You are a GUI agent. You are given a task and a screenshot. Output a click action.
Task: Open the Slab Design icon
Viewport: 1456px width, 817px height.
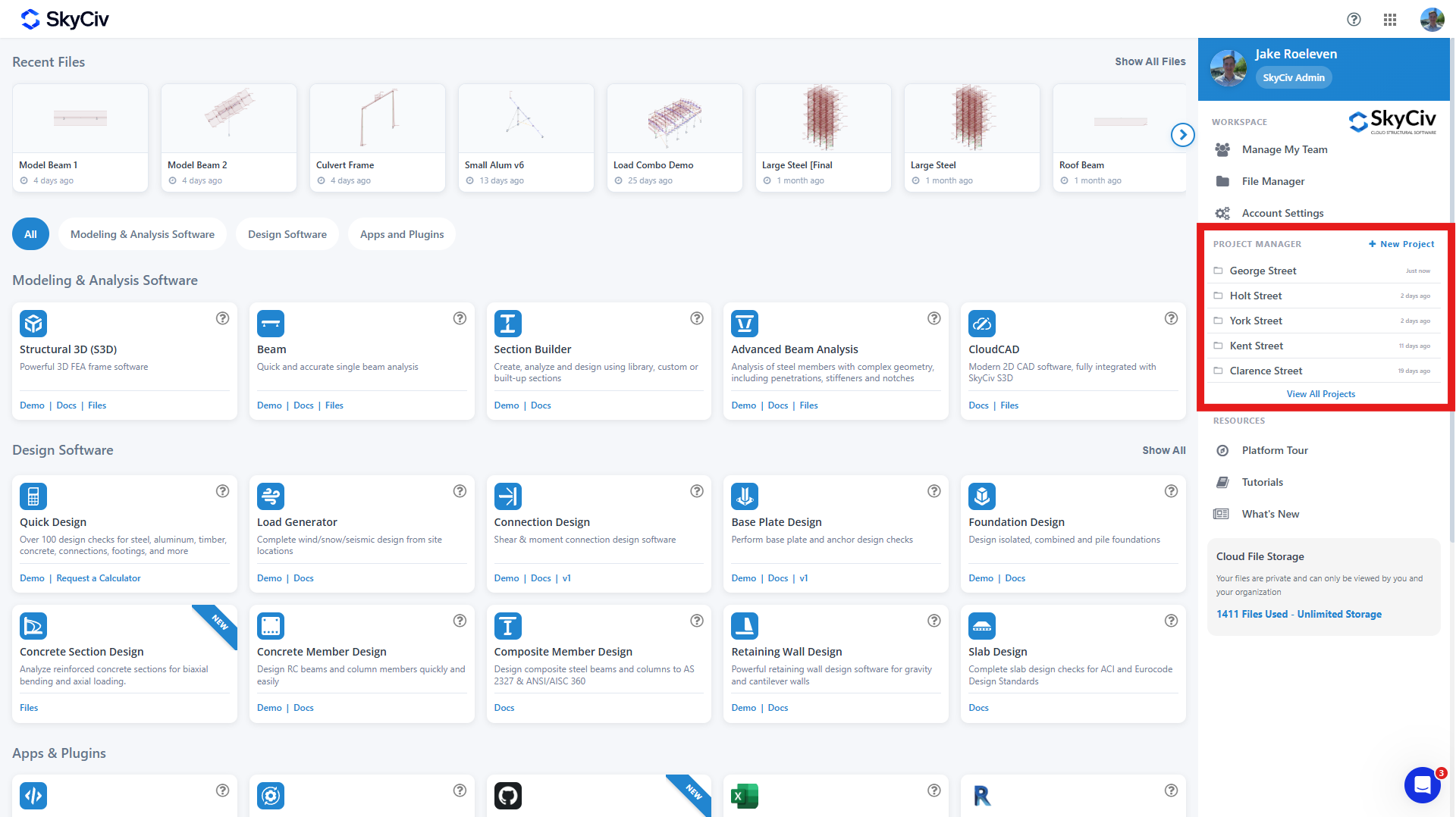click(x=982, y=626)
